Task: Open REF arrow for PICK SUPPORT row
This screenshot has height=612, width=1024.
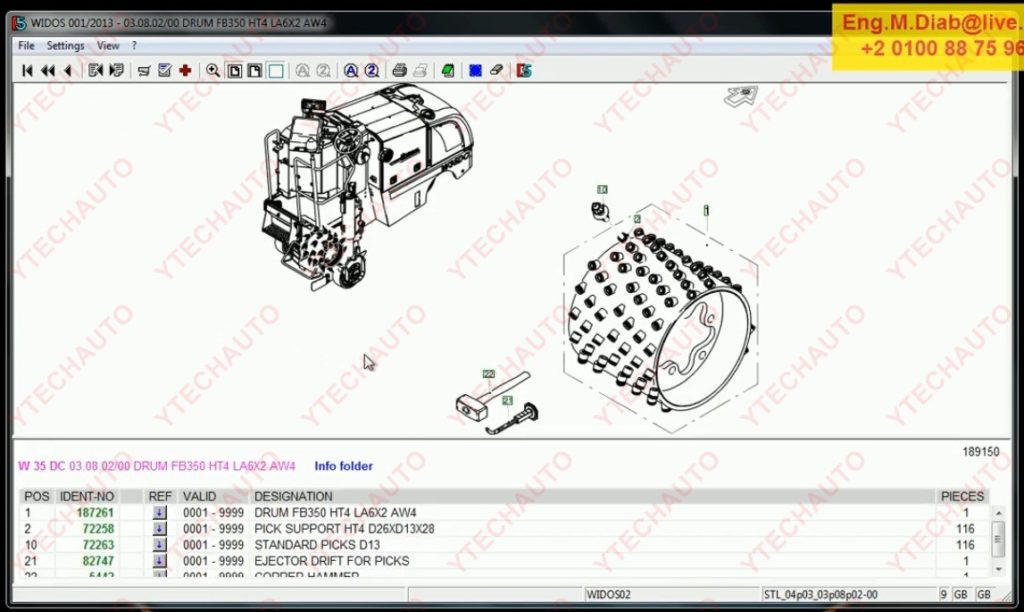Action: click(159, 529)
